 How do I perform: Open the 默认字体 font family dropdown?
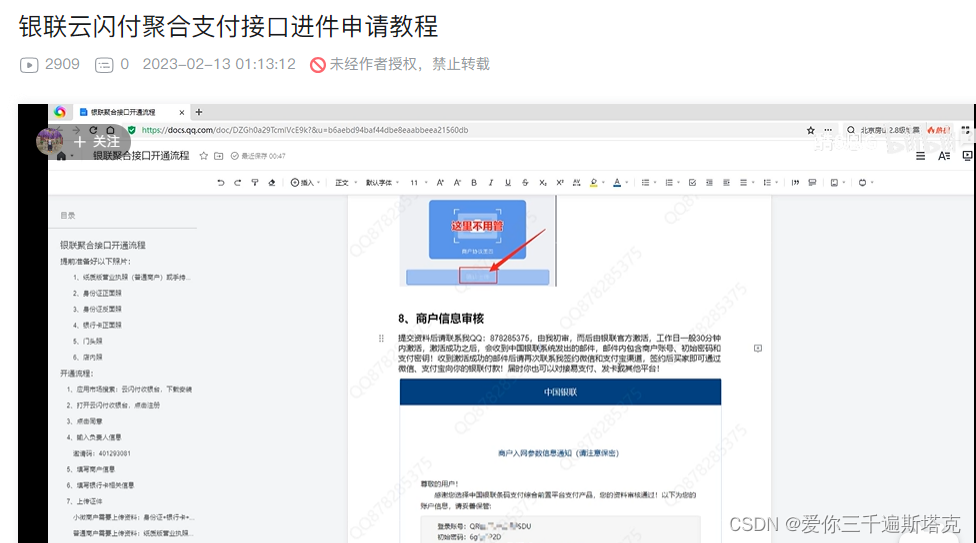tap(382, 182)
